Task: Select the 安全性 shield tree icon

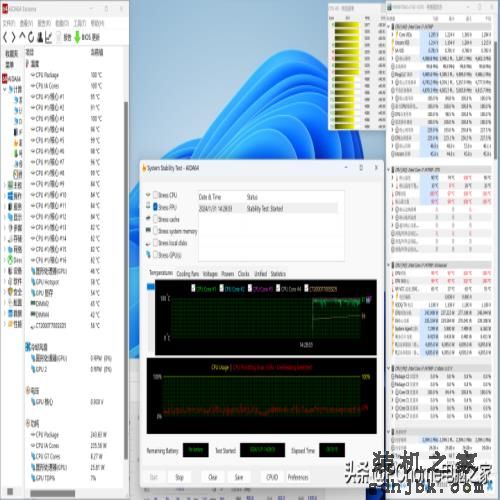Action: (x=11, y=292)
